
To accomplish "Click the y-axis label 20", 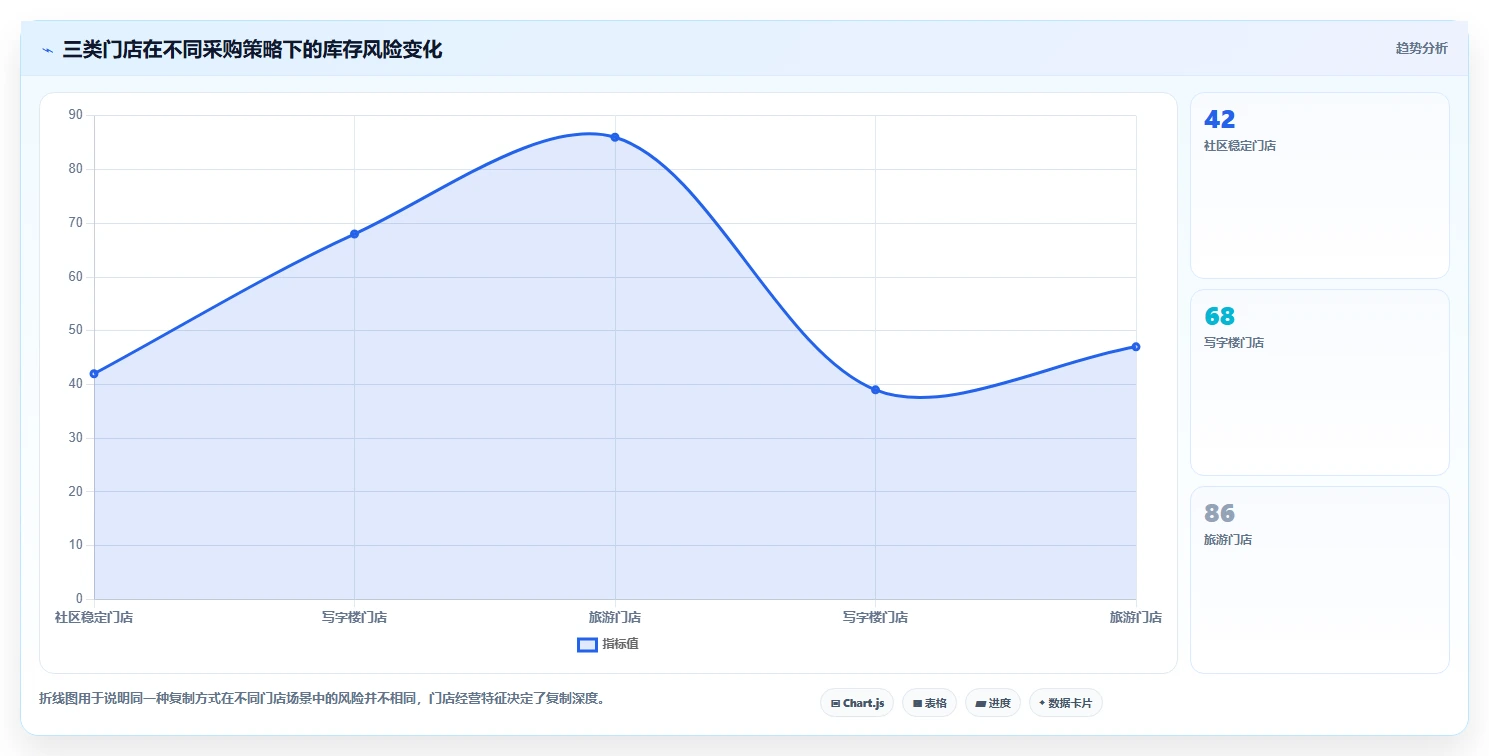I will tap(76, 491).
